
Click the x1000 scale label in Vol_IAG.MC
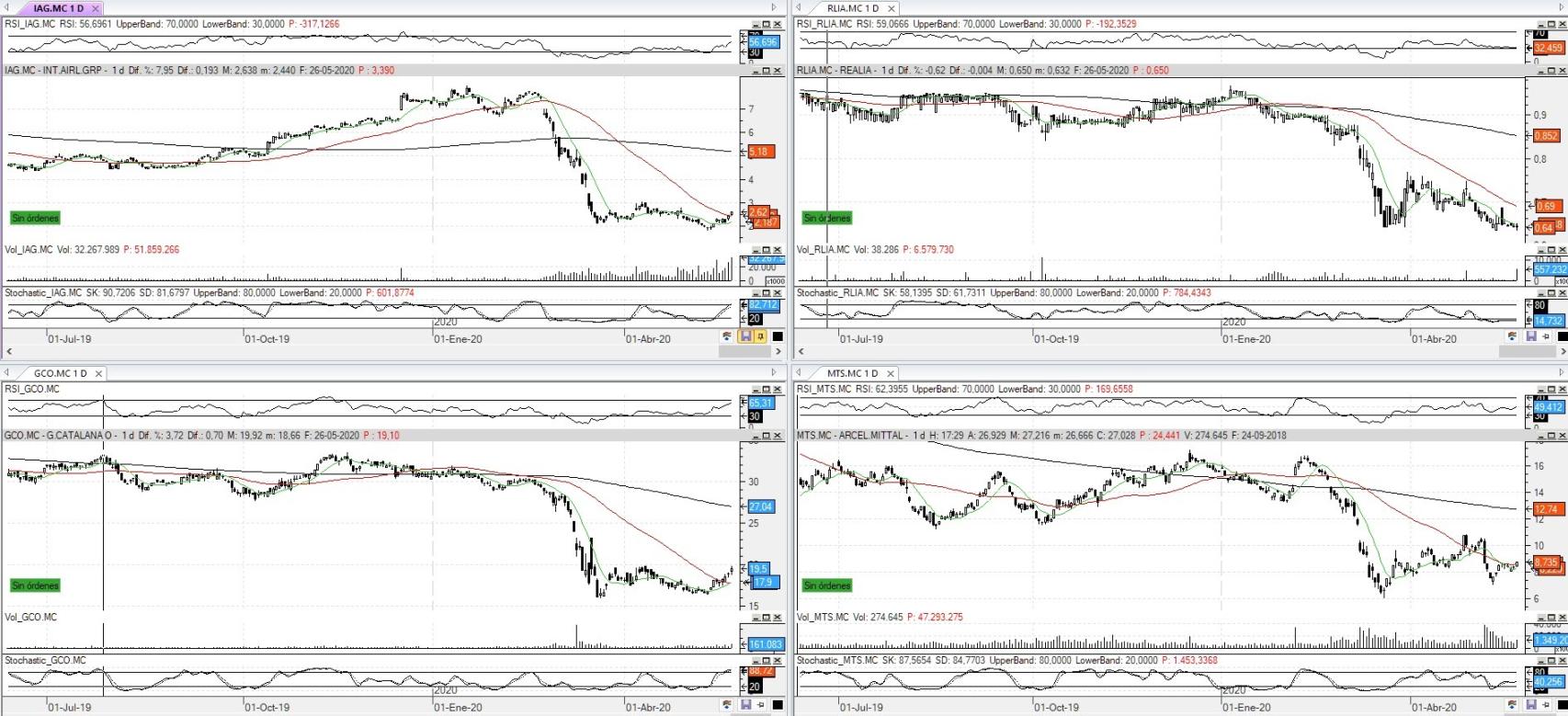point(776,281)
